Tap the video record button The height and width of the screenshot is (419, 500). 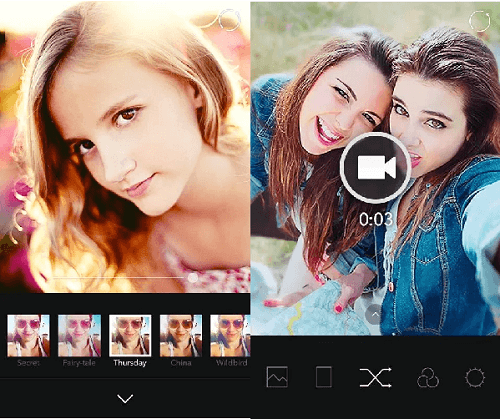click(376, 168)
